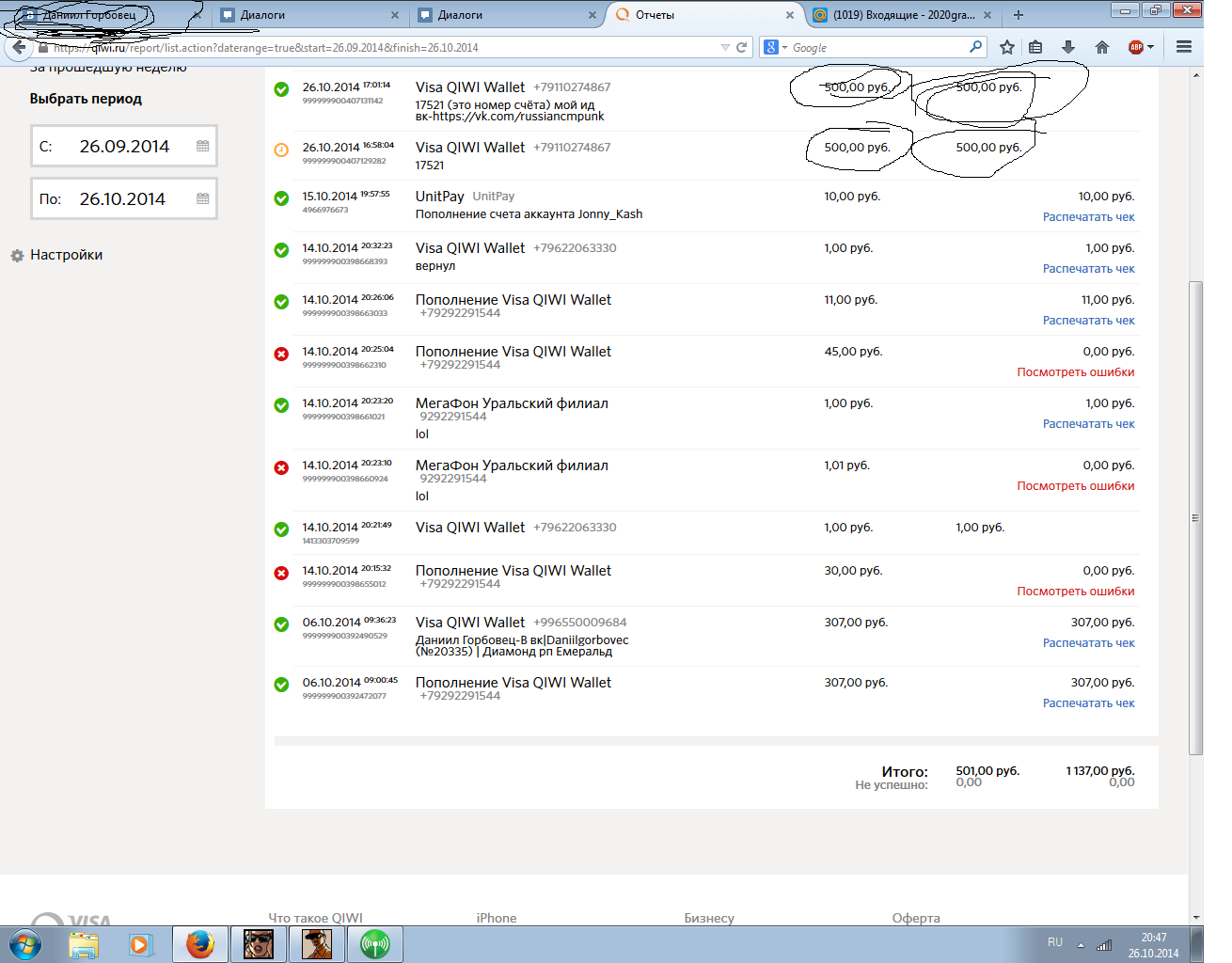Open the green antenna taskbar app

tap(375, 944)
